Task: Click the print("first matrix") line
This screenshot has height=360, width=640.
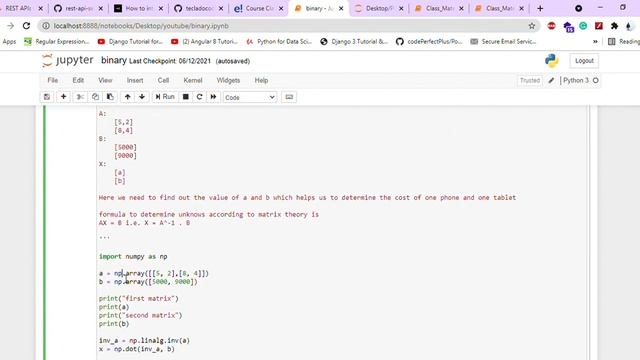Action: (138, 298)
